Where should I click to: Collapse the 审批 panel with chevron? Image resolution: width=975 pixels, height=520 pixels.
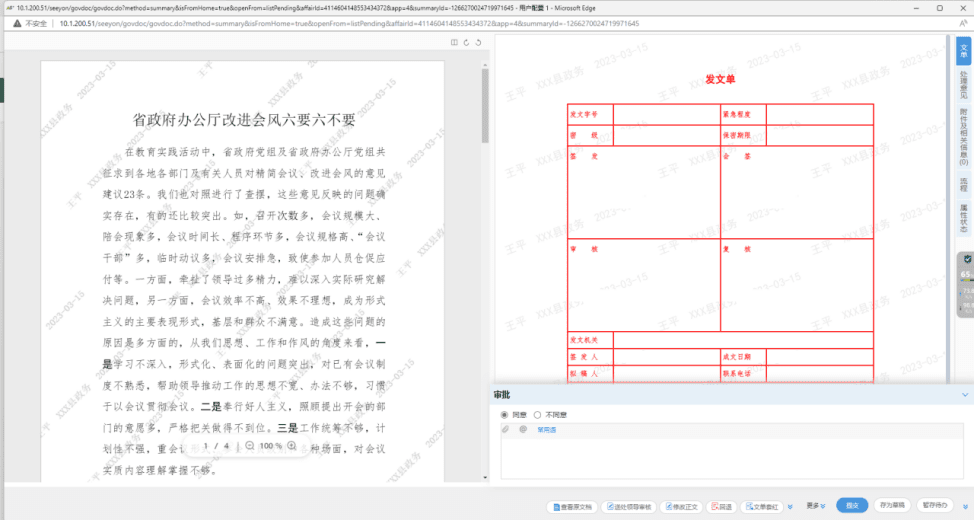click(x=965, y=395)
